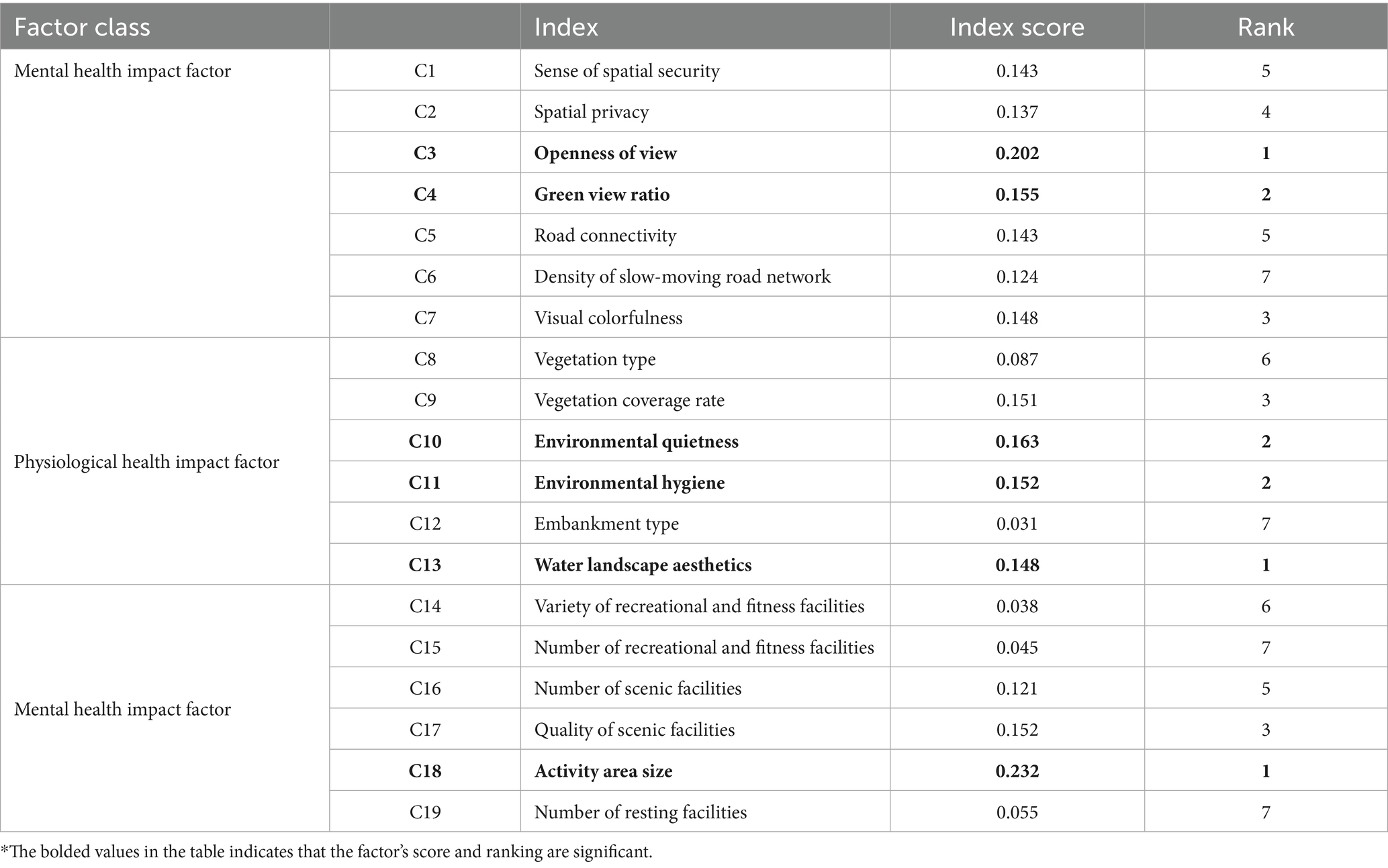Click the bolded values footnote text

(x=326, y=852)
